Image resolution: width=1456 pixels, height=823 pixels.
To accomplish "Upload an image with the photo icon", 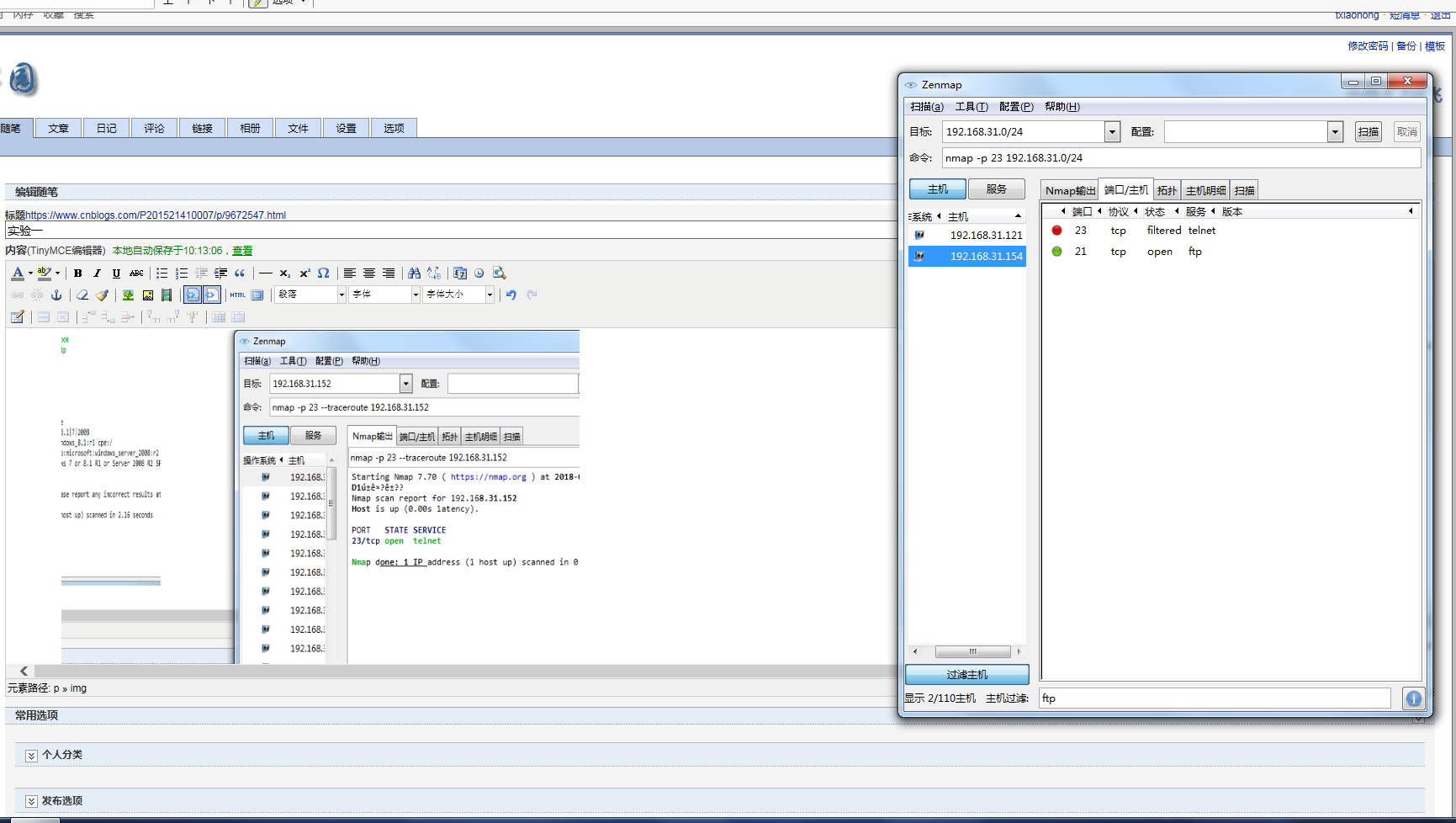I will (x=148, y=295).
